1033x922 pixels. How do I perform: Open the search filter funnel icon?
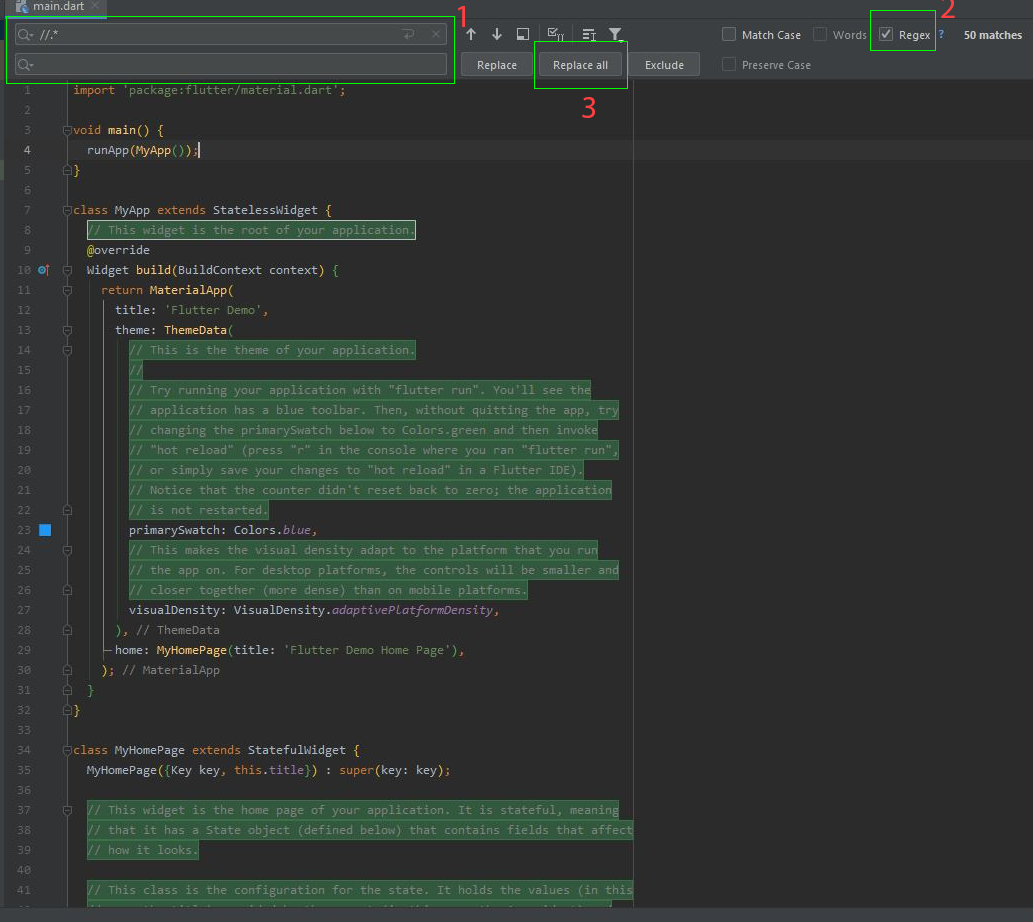coord(616,34)
